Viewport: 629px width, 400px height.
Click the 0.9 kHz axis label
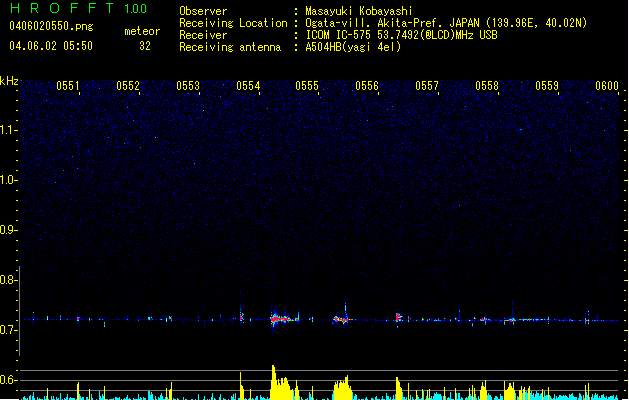tap(9, 230)
